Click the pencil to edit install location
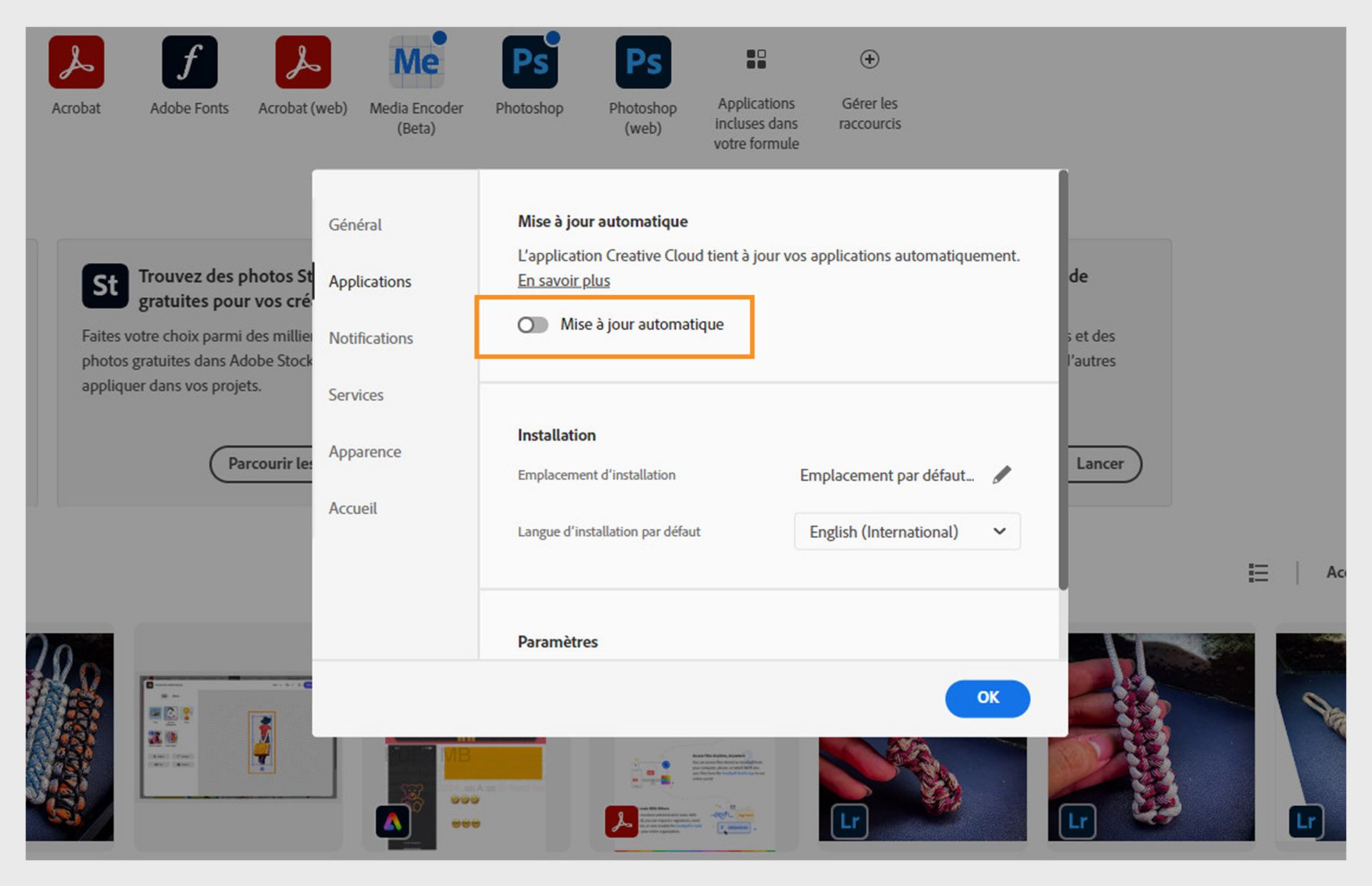Screen dimensions: 1372x886 tap(1002, 474)
